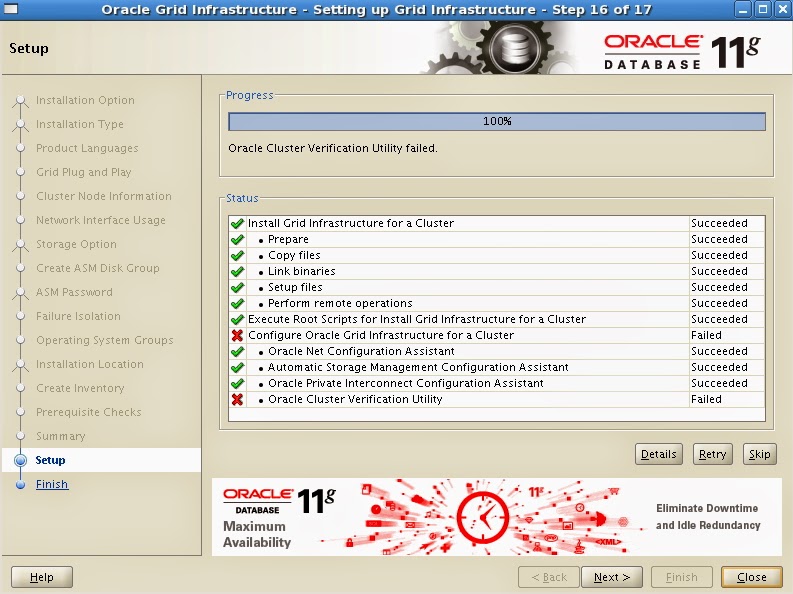Close window using title bar X
This screenshot has height=594, width=793.
(782, 10)
